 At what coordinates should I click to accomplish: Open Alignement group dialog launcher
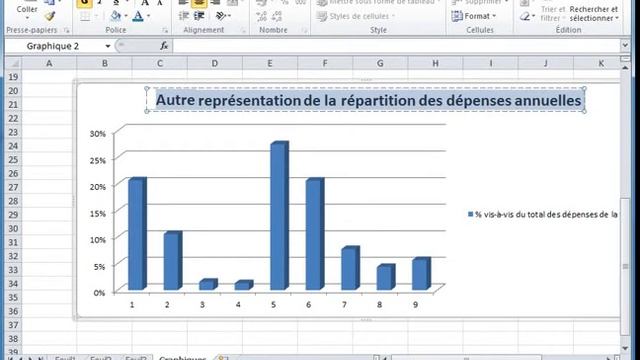(243, 30)
